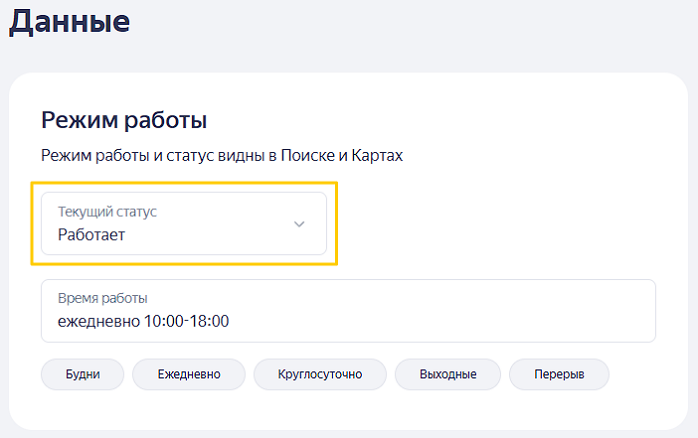The image size is (698, 438).
Task: Click empty card space right of status dropdown
Action: pos(500,224)
